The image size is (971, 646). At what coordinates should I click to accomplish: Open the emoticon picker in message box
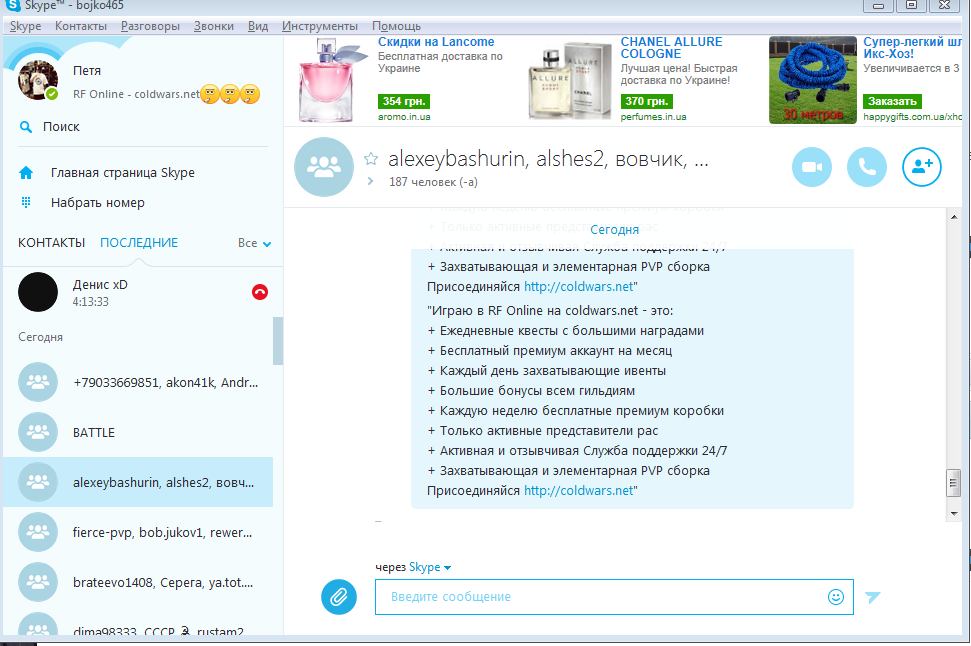pos(835,596)
